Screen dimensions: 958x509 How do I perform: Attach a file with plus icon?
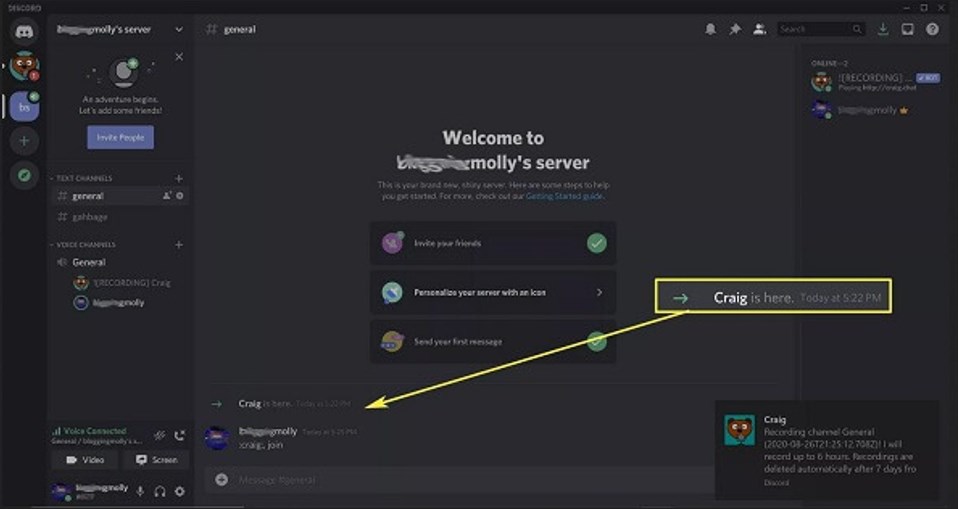point(221,480)
